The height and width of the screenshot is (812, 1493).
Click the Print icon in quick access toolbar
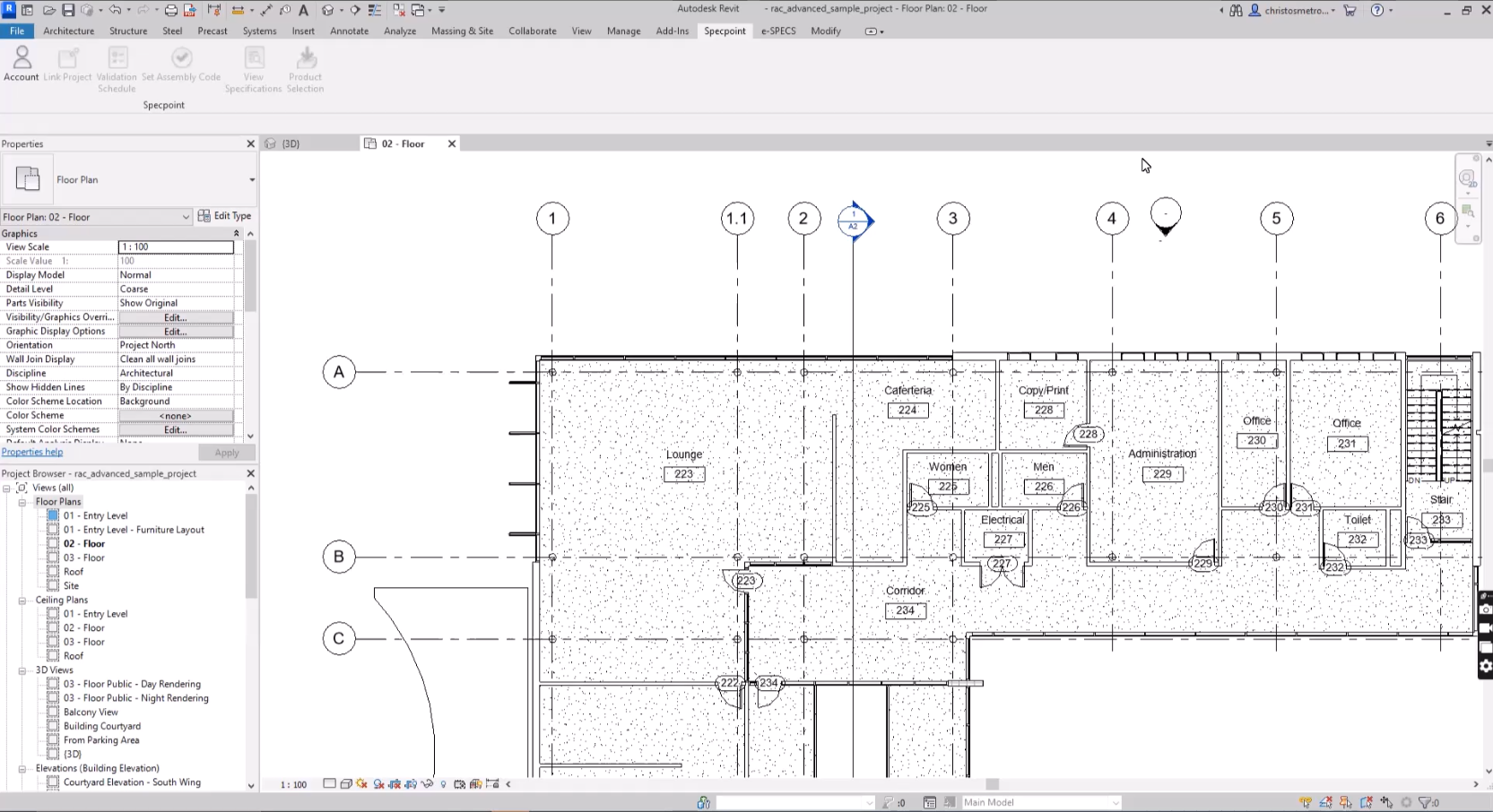pos(170,10)
